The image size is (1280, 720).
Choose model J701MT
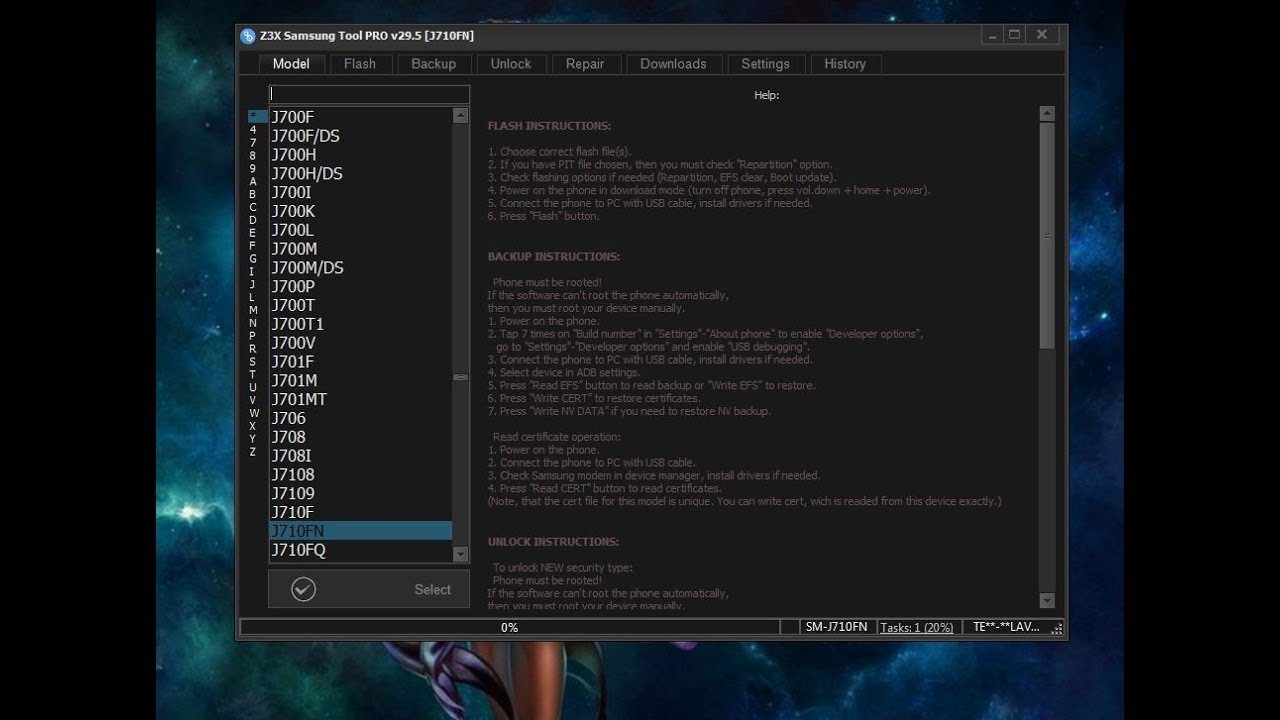[360, 400]
